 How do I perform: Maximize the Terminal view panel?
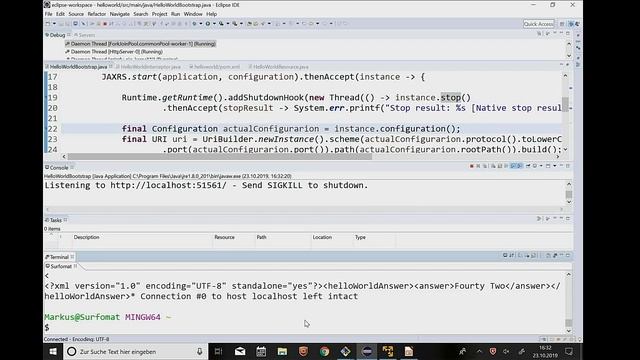[x=568, y=256]
